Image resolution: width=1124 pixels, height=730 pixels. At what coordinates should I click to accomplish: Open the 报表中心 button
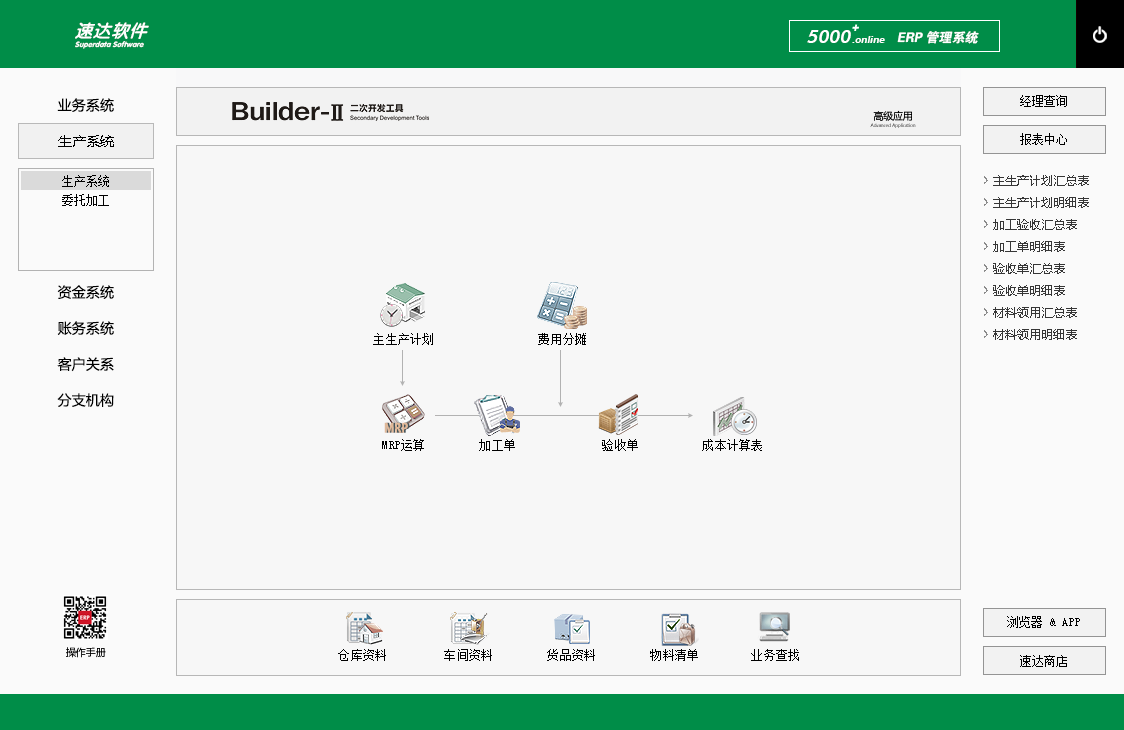[1044, 139]
